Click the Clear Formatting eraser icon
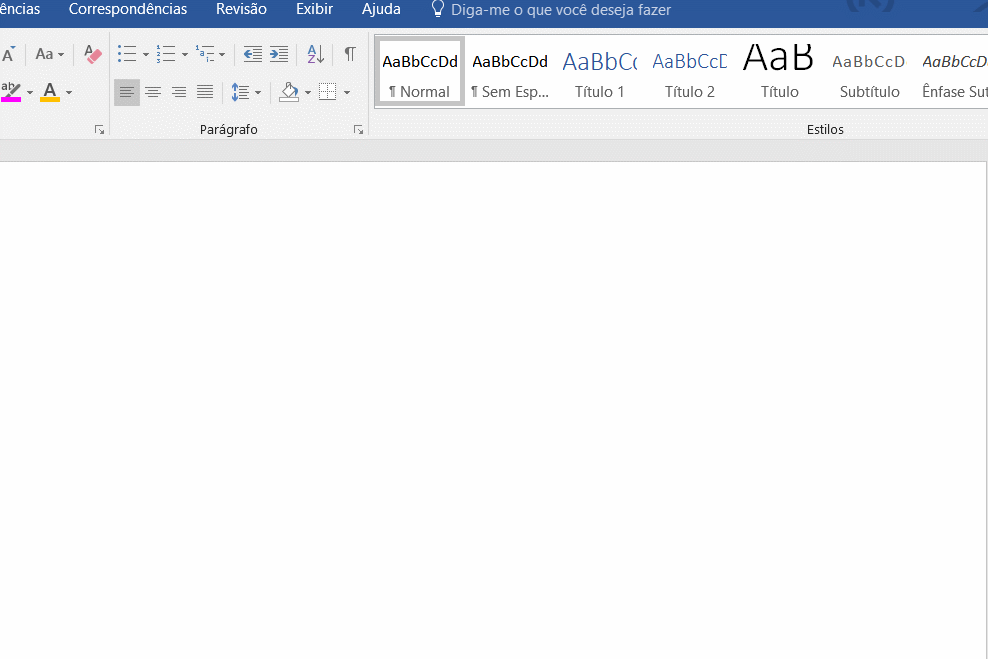 [93, 54]
